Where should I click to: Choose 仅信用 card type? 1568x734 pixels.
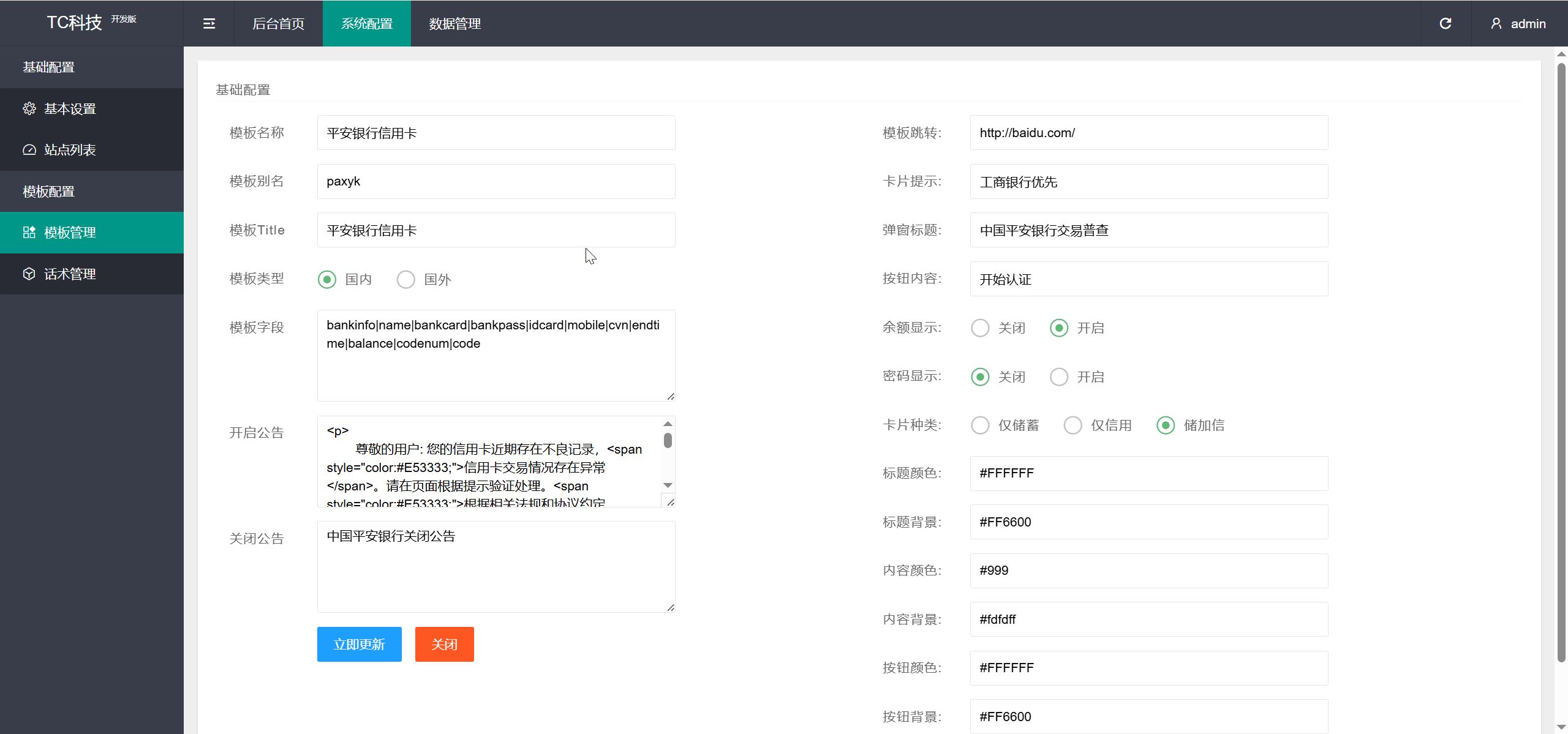1072,425
